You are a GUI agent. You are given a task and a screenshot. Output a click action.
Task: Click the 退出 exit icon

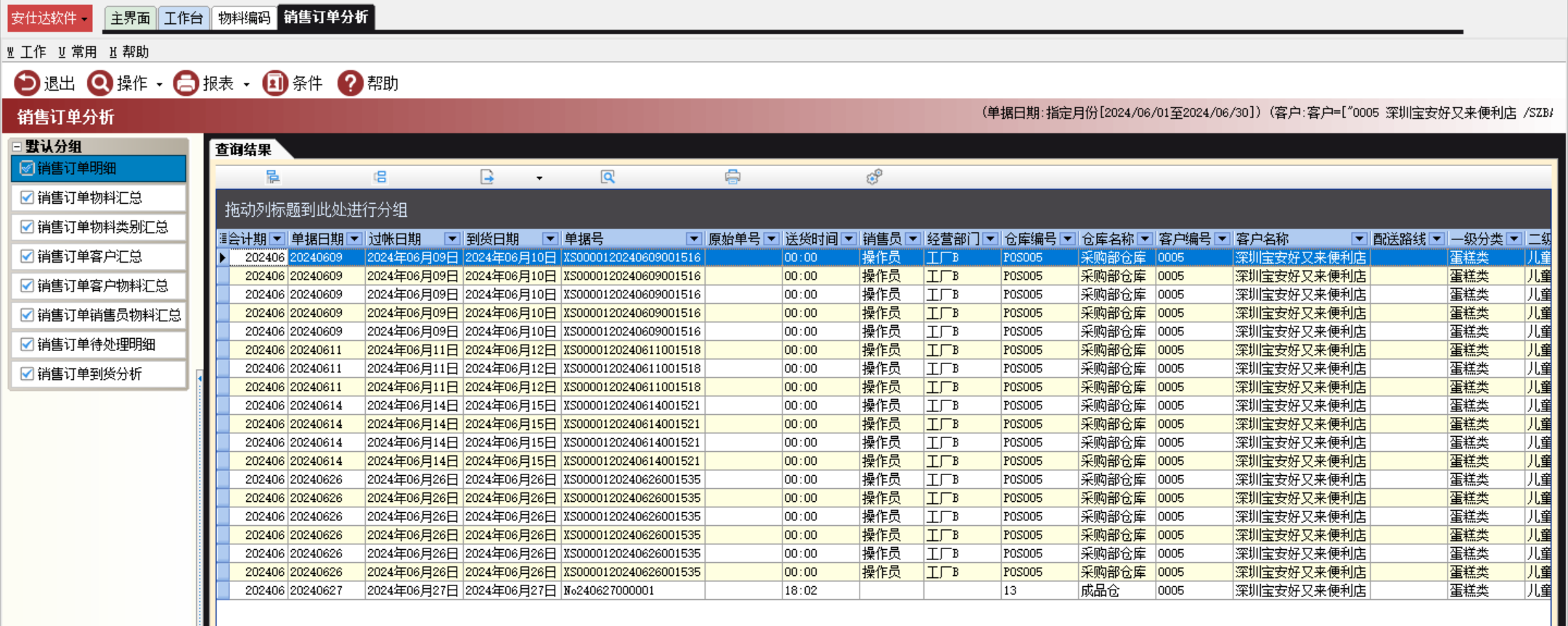(27, 83)
